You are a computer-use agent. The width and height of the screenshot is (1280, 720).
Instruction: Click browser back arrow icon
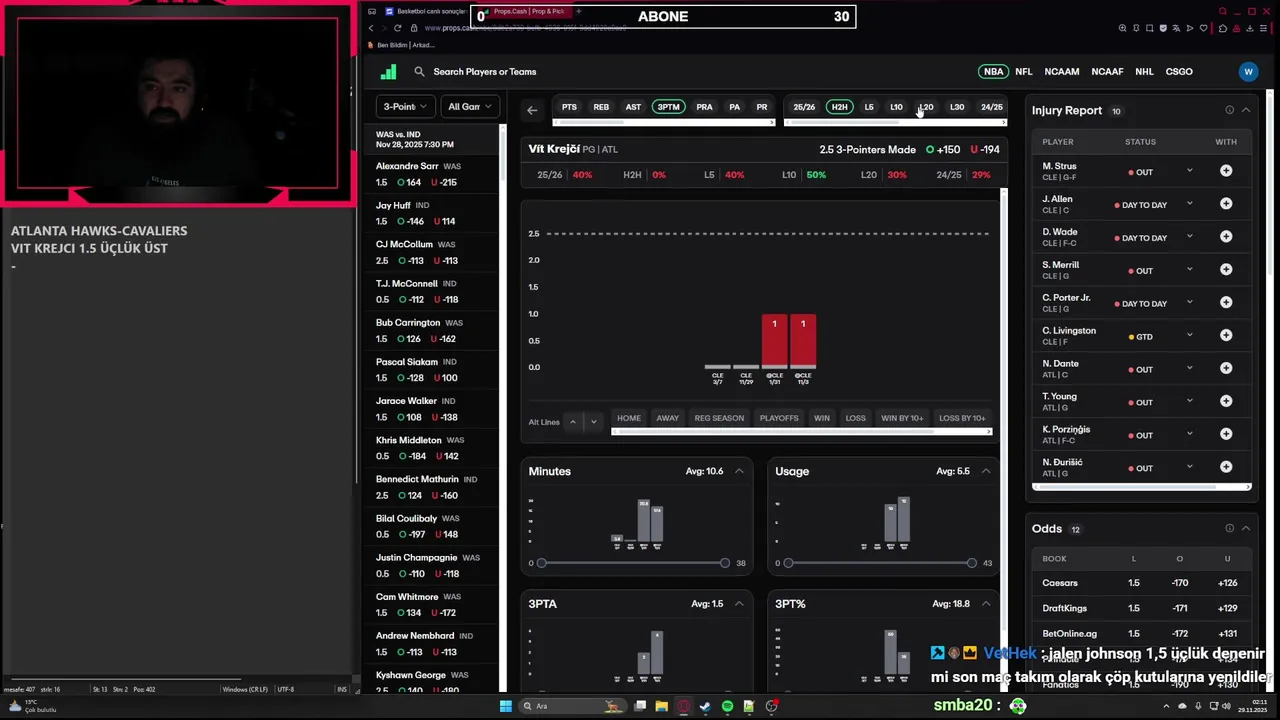pyautogui.click(x=371, y=28)
